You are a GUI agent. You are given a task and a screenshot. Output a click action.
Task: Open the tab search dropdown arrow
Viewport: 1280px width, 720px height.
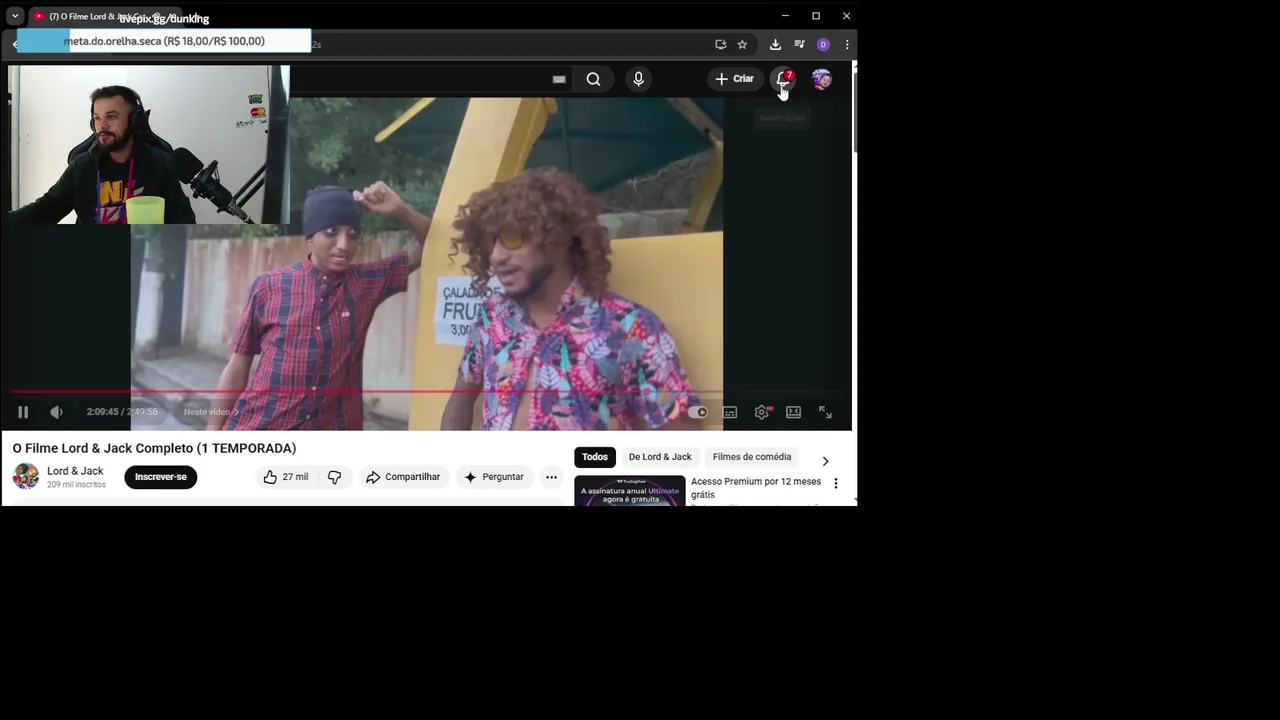coord(15,16)
